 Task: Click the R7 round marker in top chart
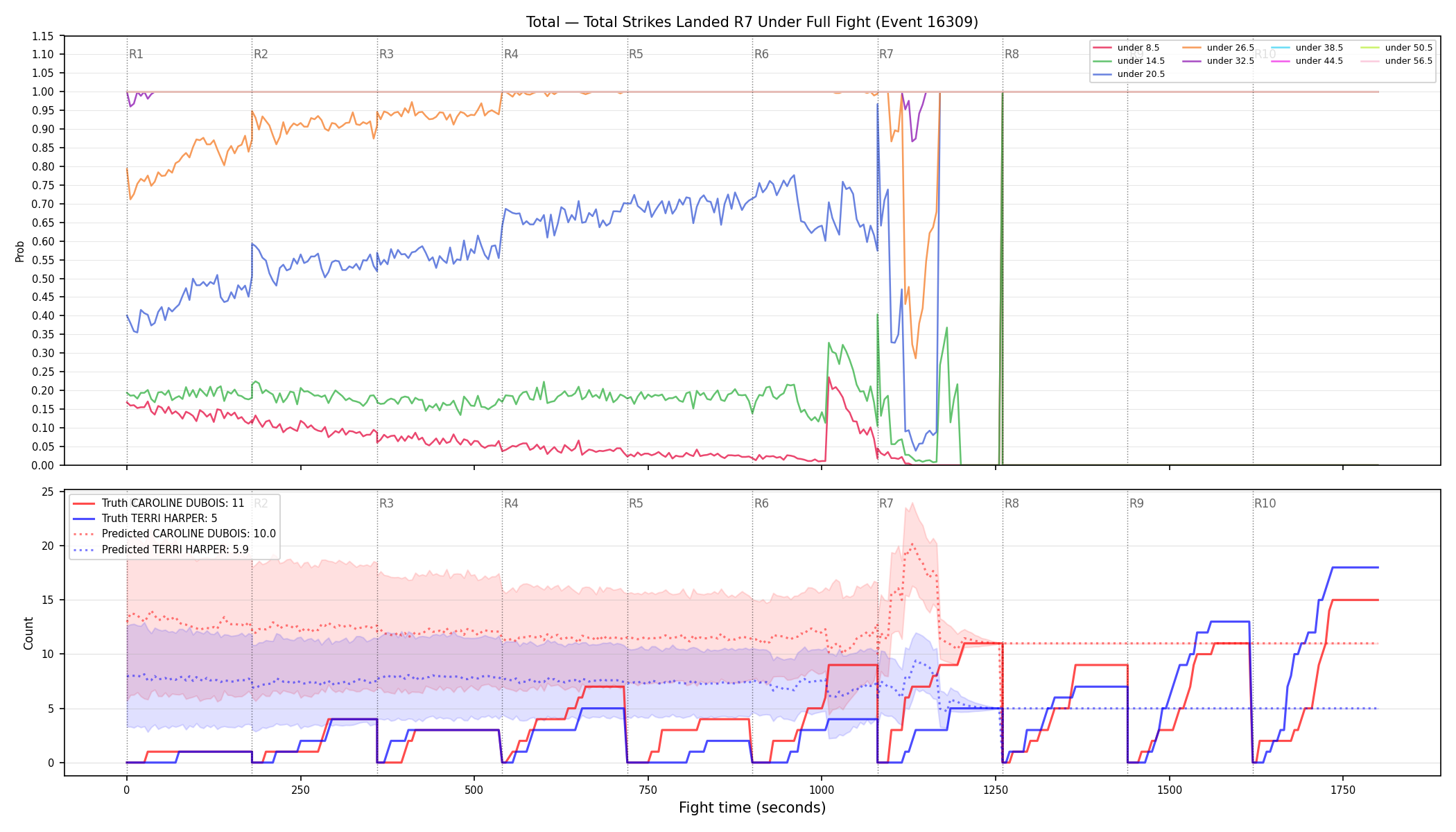(886, 54)
